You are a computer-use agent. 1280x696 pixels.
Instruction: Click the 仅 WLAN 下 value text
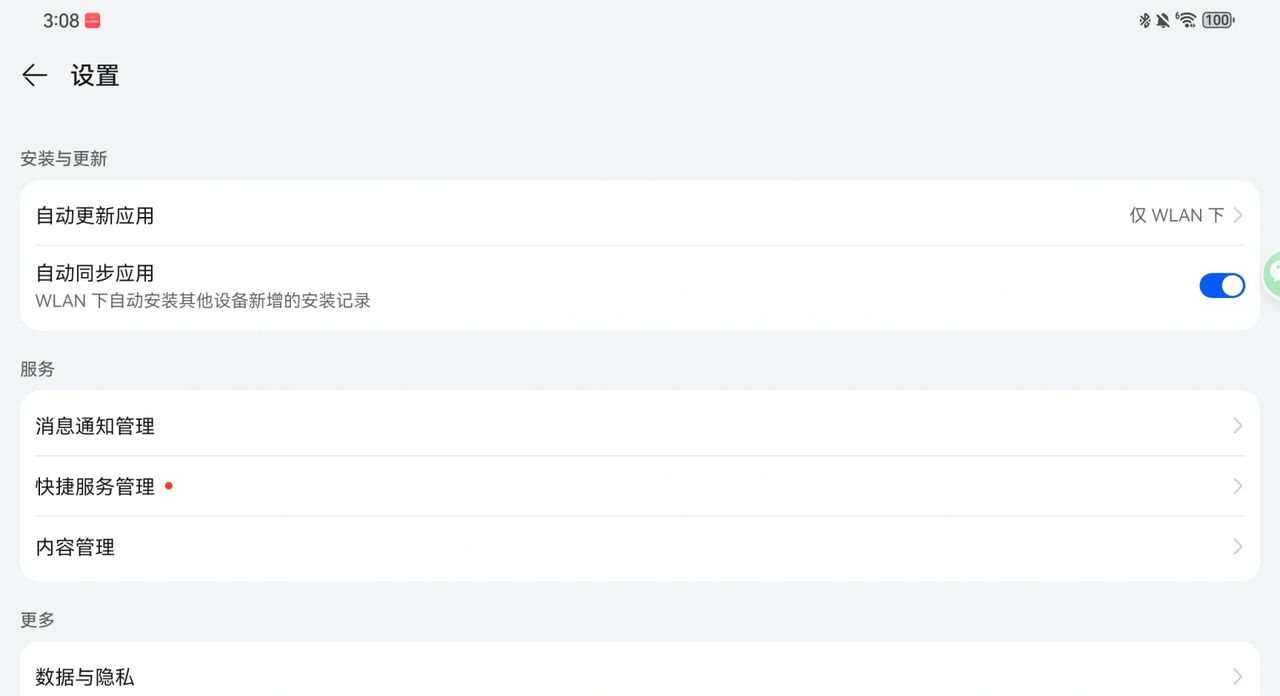click(1176, 215)
